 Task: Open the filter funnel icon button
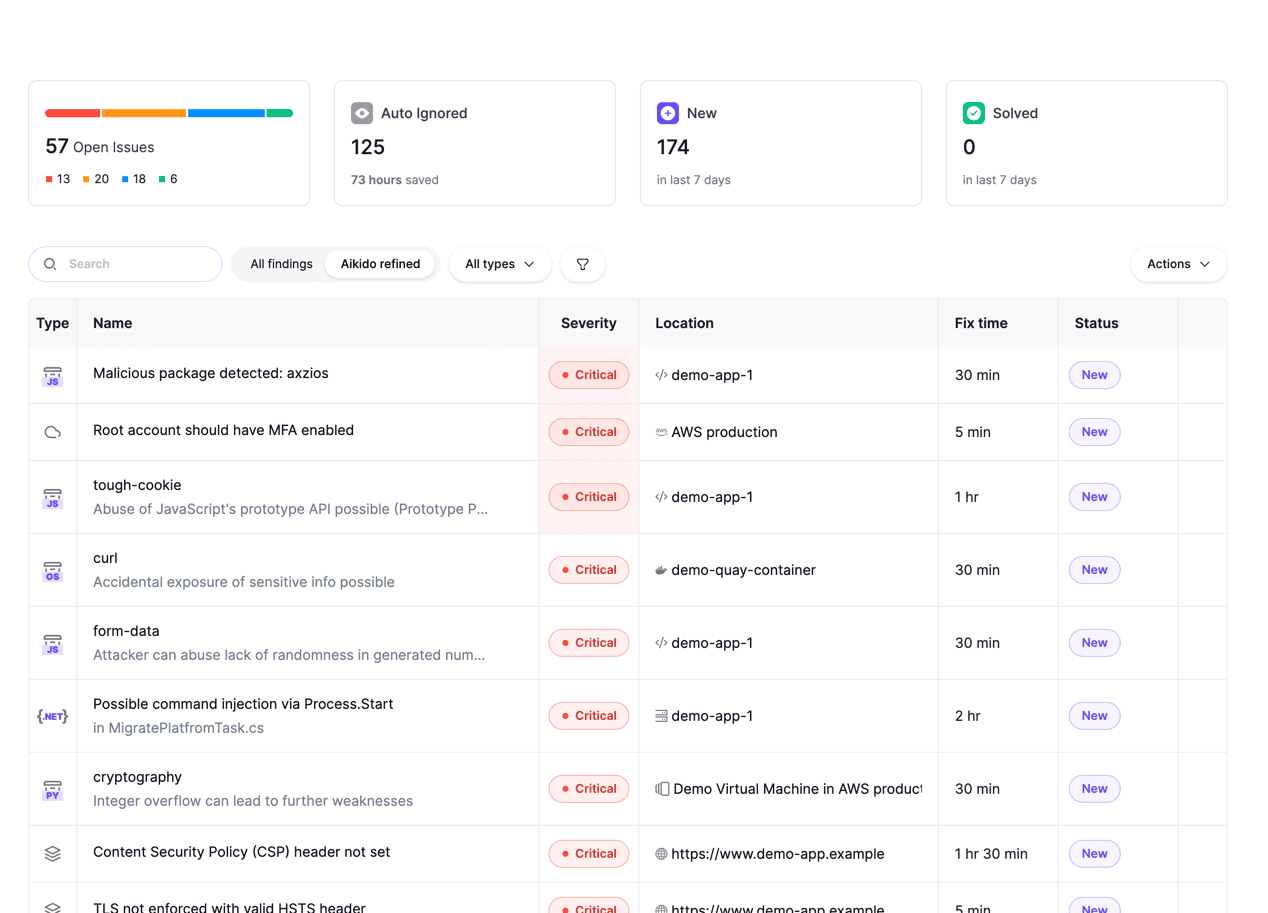pyautogui.click(x=583, y=264)
